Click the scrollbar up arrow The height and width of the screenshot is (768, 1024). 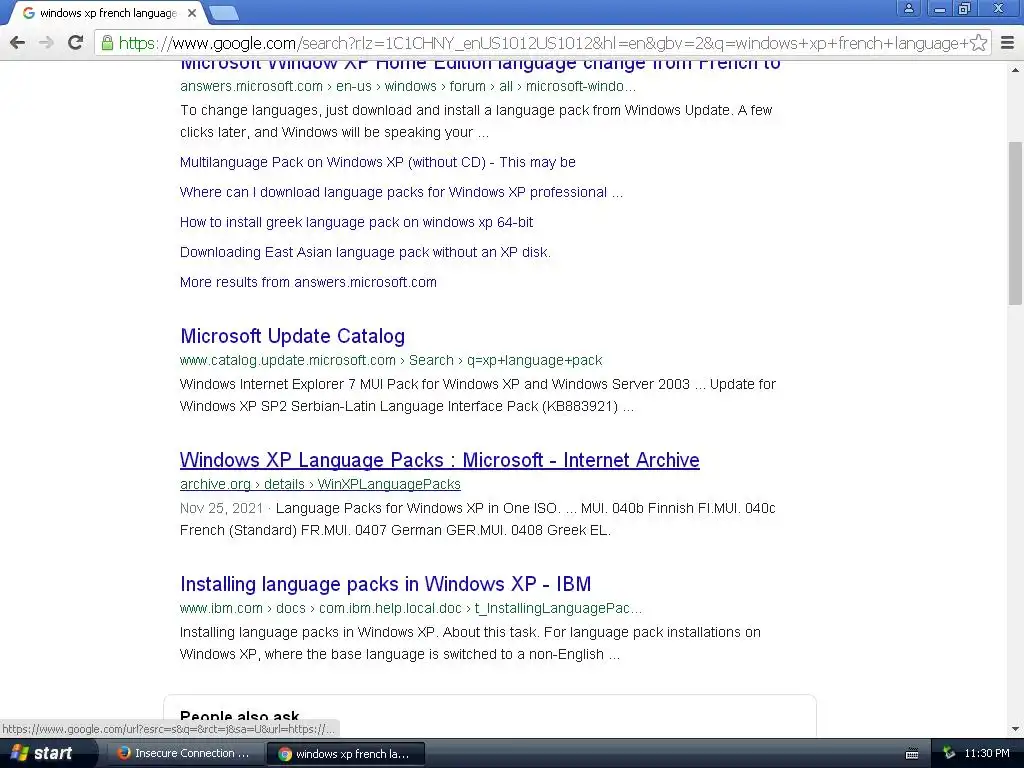pos(1015,70)
